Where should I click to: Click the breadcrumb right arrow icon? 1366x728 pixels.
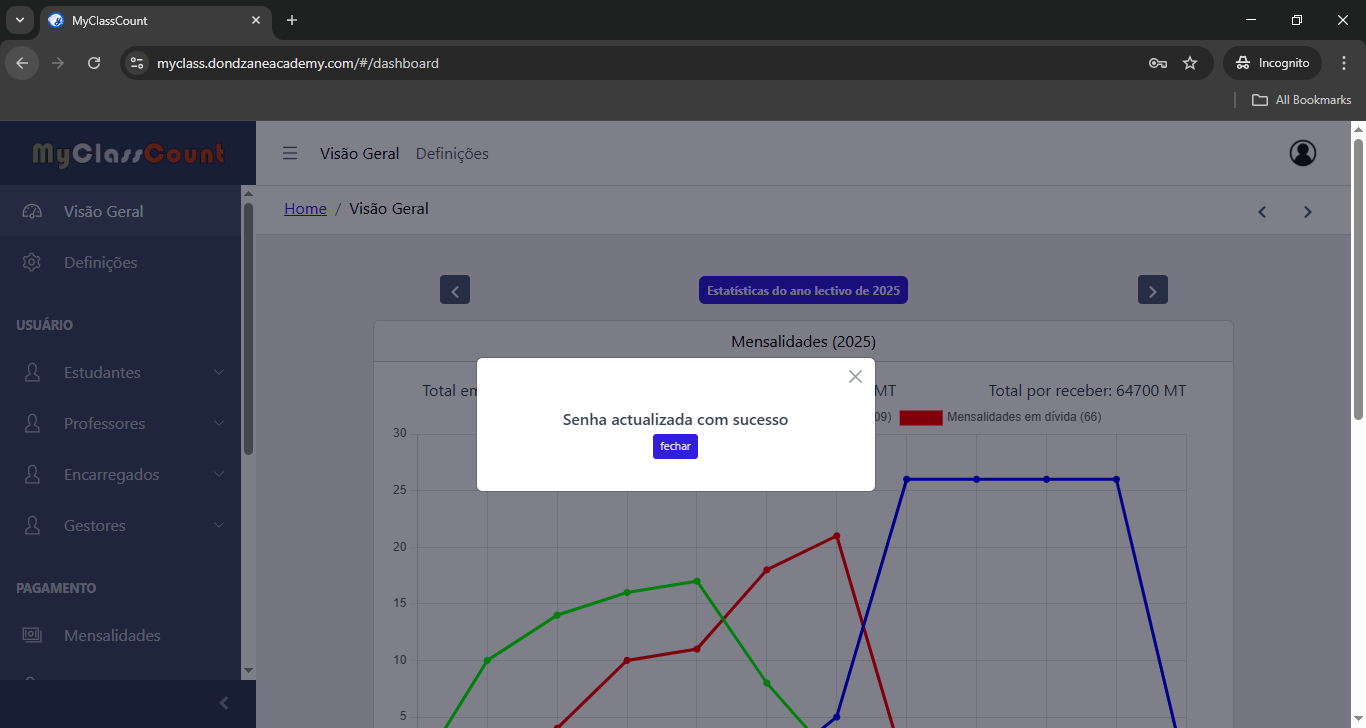click(1307, 212)
